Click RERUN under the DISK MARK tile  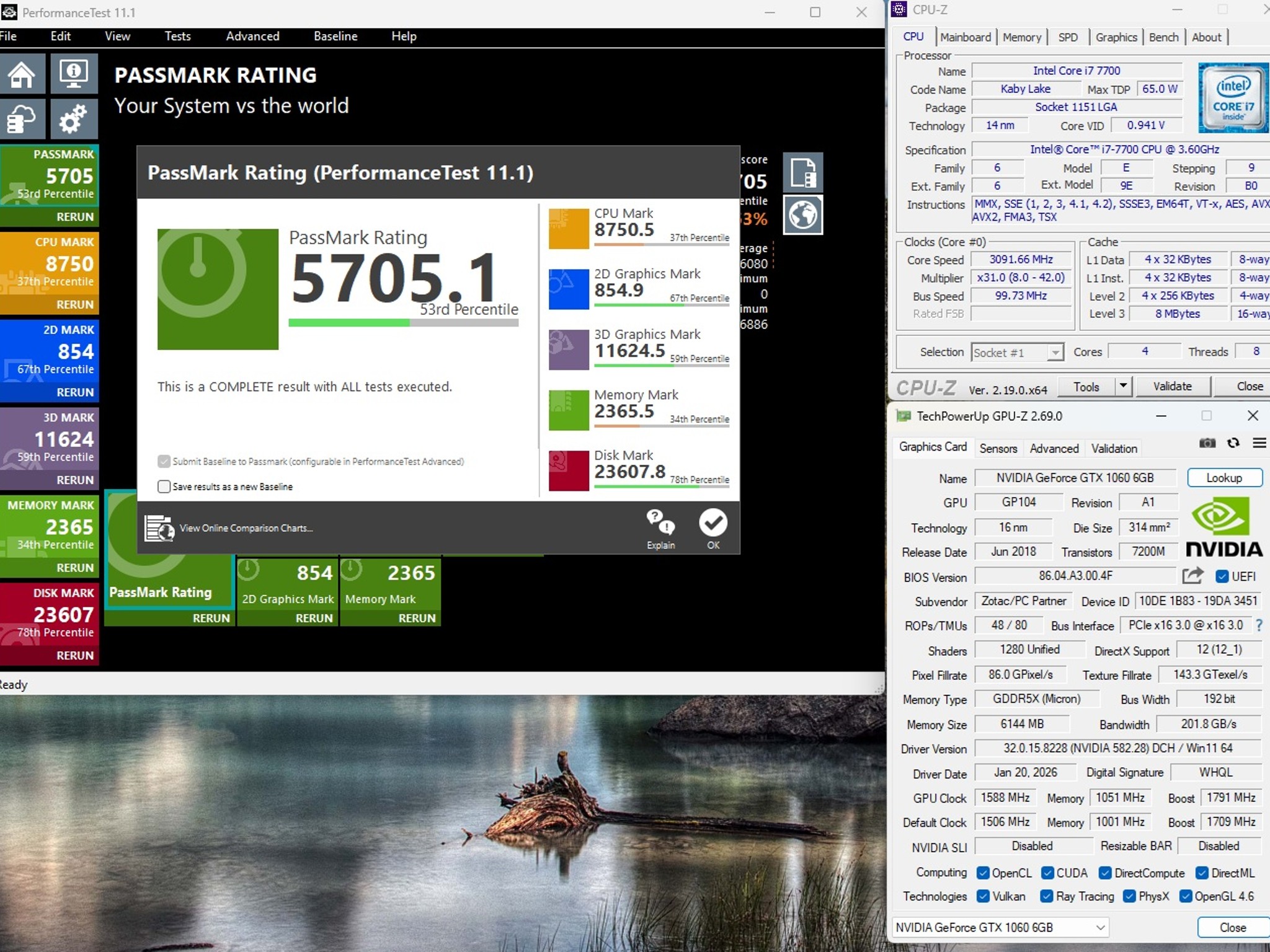75,655
